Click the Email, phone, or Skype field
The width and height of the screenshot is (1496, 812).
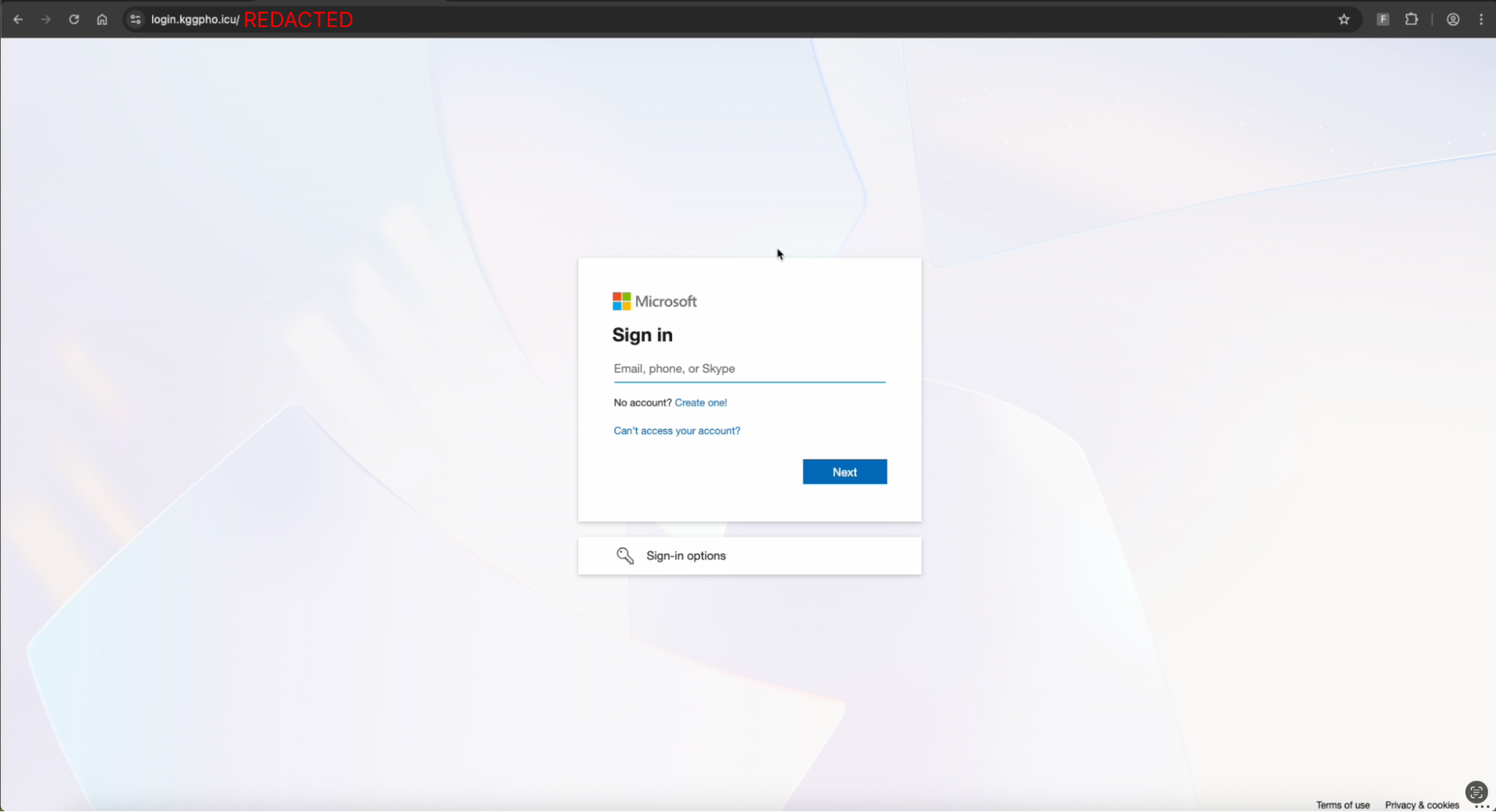pyautogui.click(x=748, y=368)
